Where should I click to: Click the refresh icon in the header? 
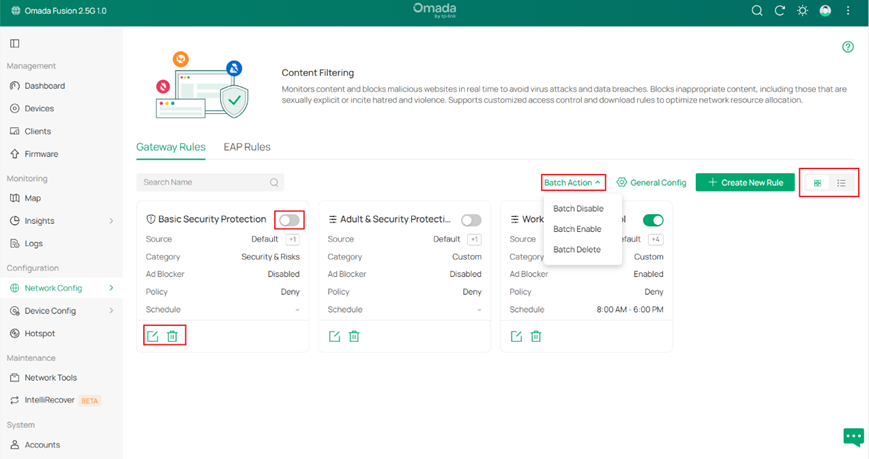[x=779, y=11]
